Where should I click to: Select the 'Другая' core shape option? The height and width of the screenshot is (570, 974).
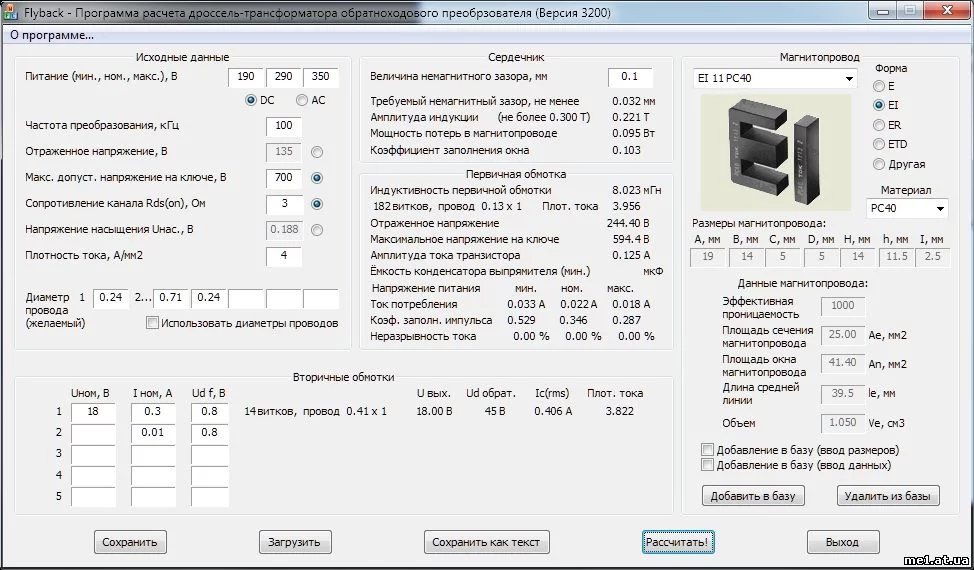click(879, 164)
